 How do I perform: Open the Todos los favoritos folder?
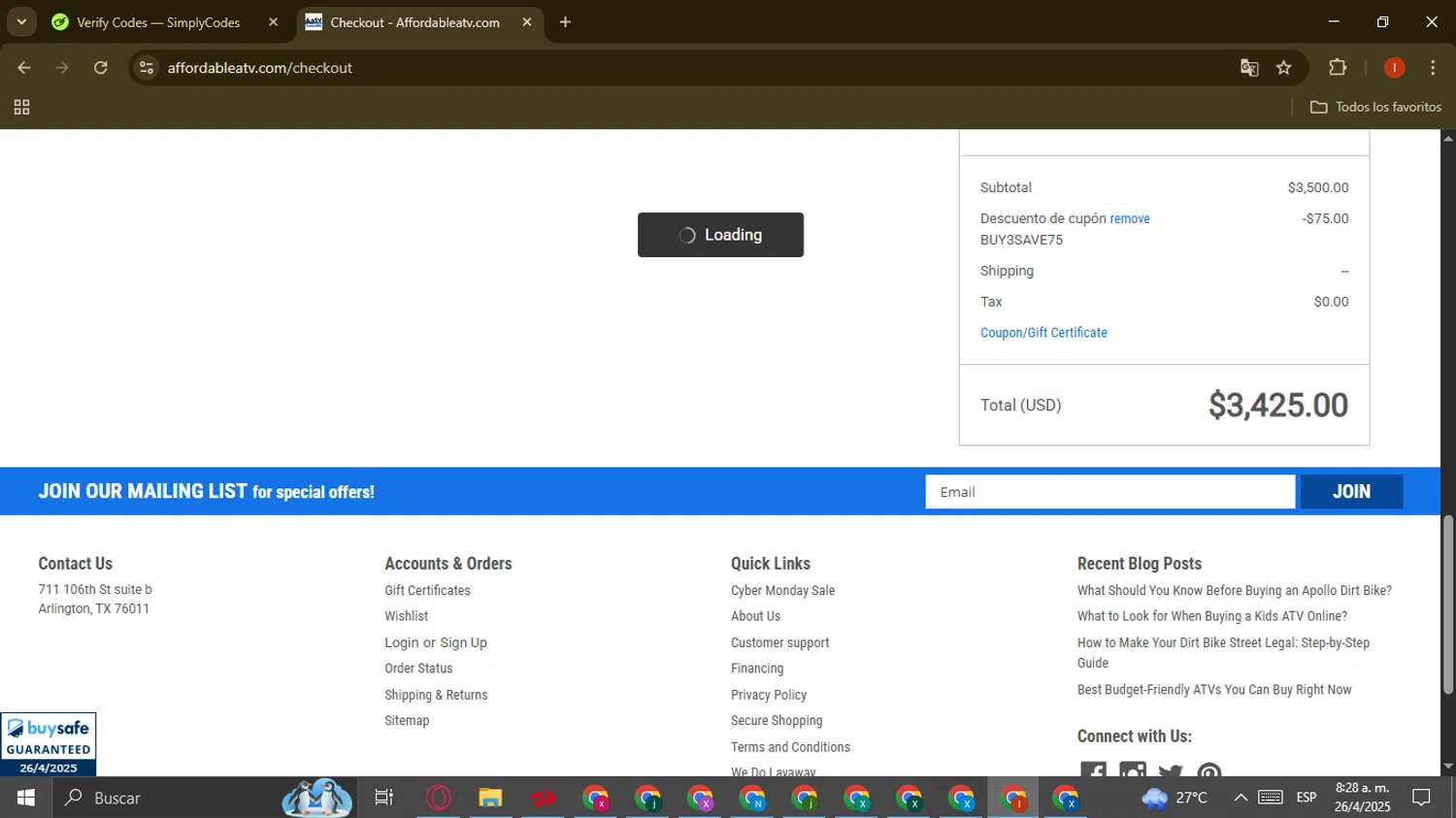1375,107
